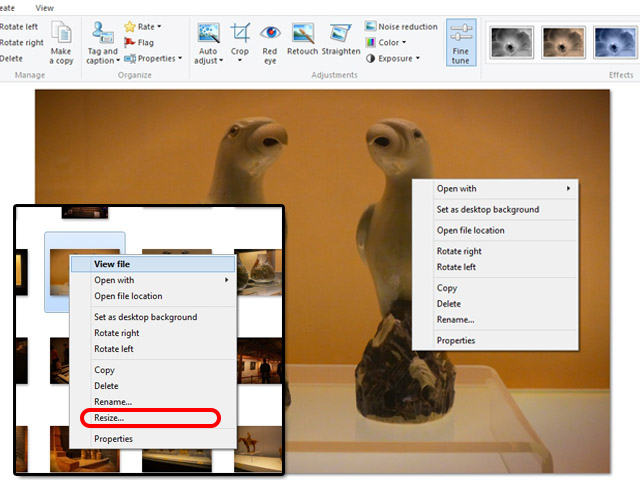Screen dimensions: 640x480
Task: Open the View ribbon tab
Action: point(44,8)
